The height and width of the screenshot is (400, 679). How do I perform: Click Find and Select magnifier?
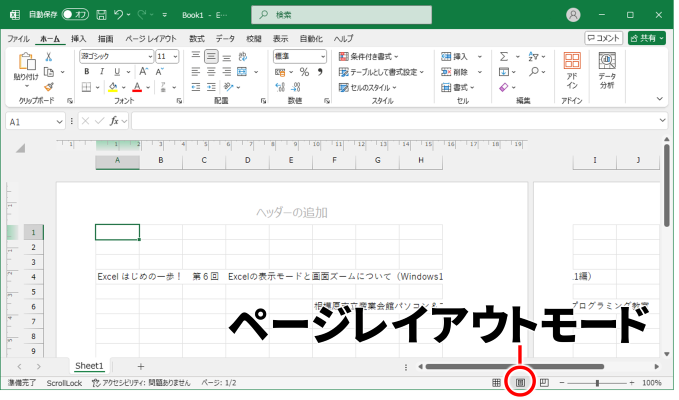534,72
